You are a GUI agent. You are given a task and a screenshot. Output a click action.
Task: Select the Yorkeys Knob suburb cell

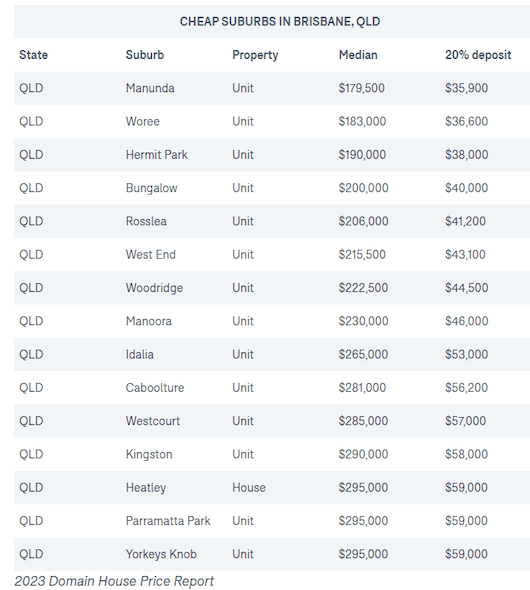[x=161, y=554]
